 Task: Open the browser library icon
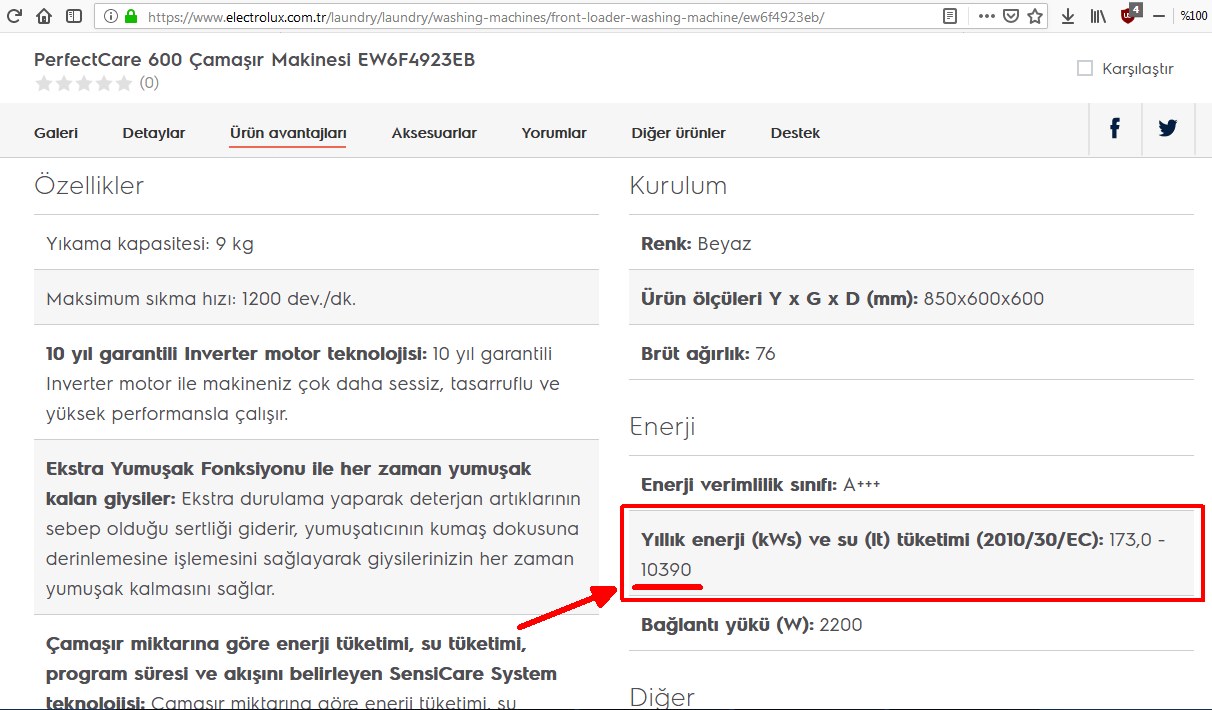click(x=1098, y=16)
